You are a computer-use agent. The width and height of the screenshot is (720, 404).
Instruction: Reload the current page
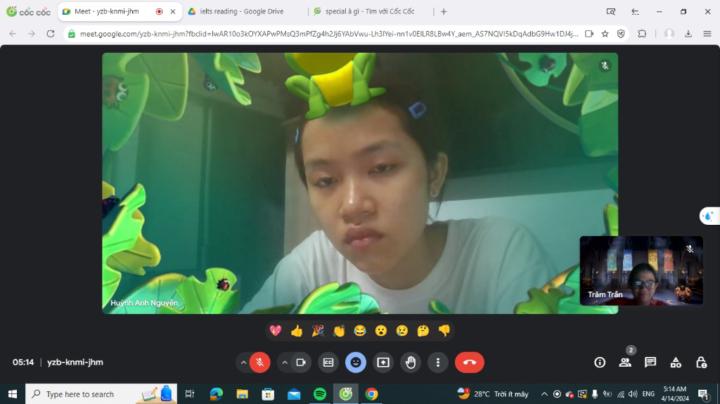coord(51,34)
